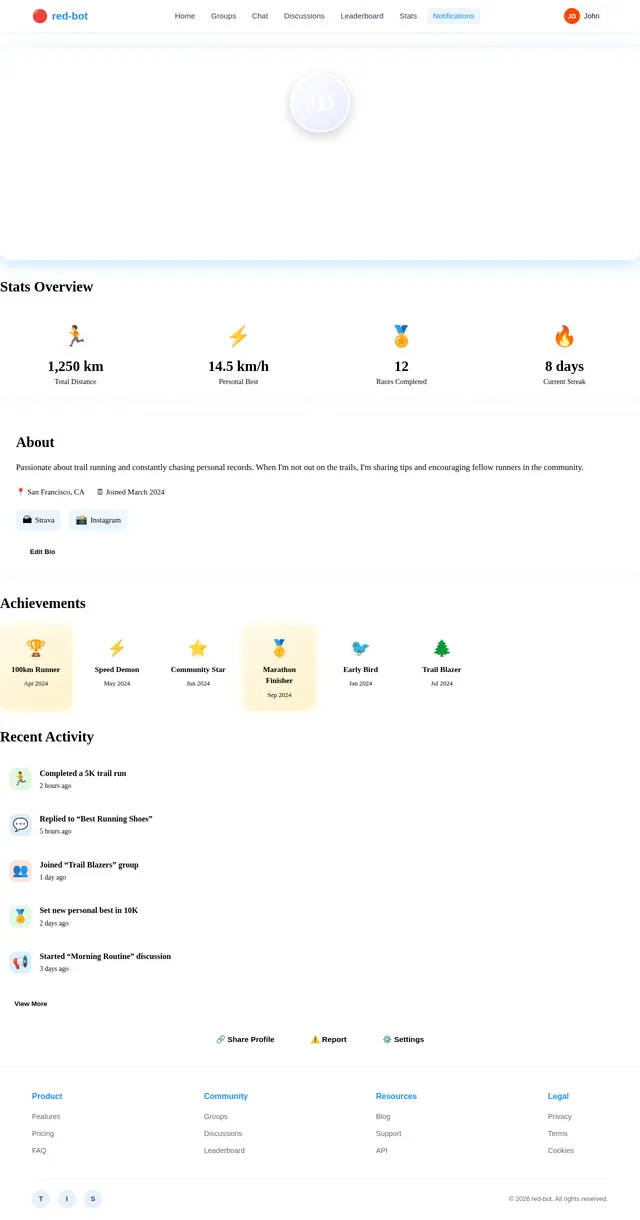640x1220 pixels.
Task: Open the JD user avatar in header
Action: 572,16
